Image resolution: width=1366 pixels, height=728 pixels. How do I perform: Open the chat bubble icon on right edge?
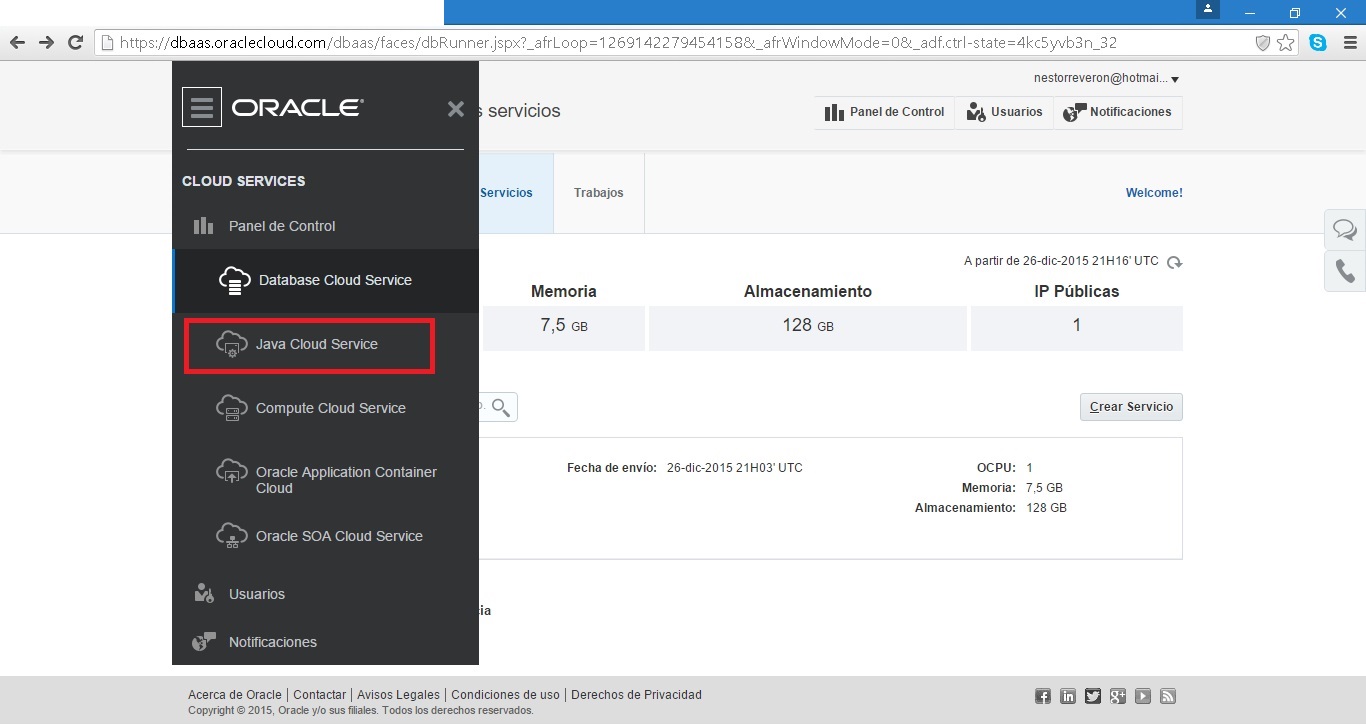point(1345,231)
